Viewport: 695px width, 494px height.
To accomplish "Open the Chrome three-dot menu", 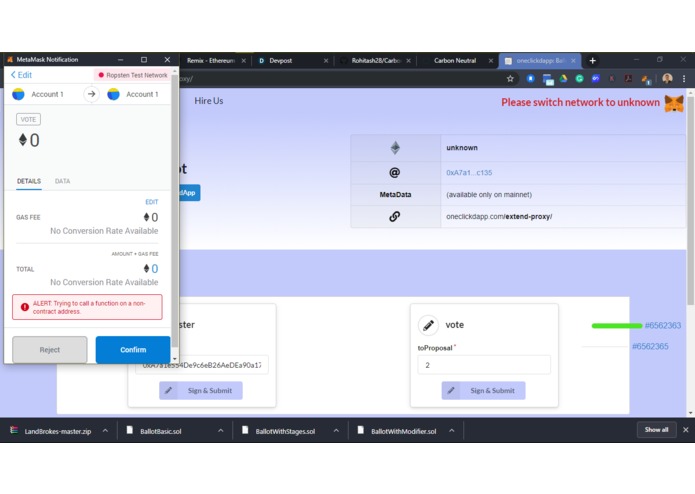I will (x=684, y=79).
